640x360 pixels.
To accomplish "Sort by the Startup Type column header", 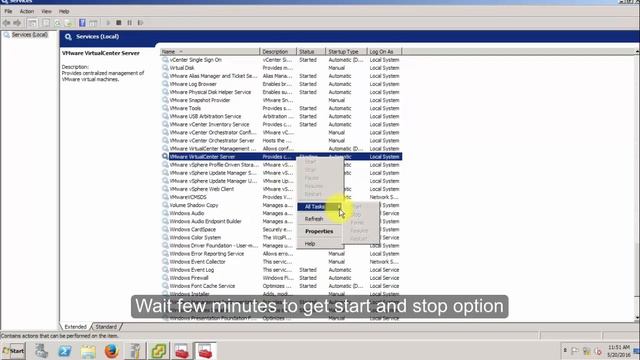I will pyautogui.click(x=346, y=52).
